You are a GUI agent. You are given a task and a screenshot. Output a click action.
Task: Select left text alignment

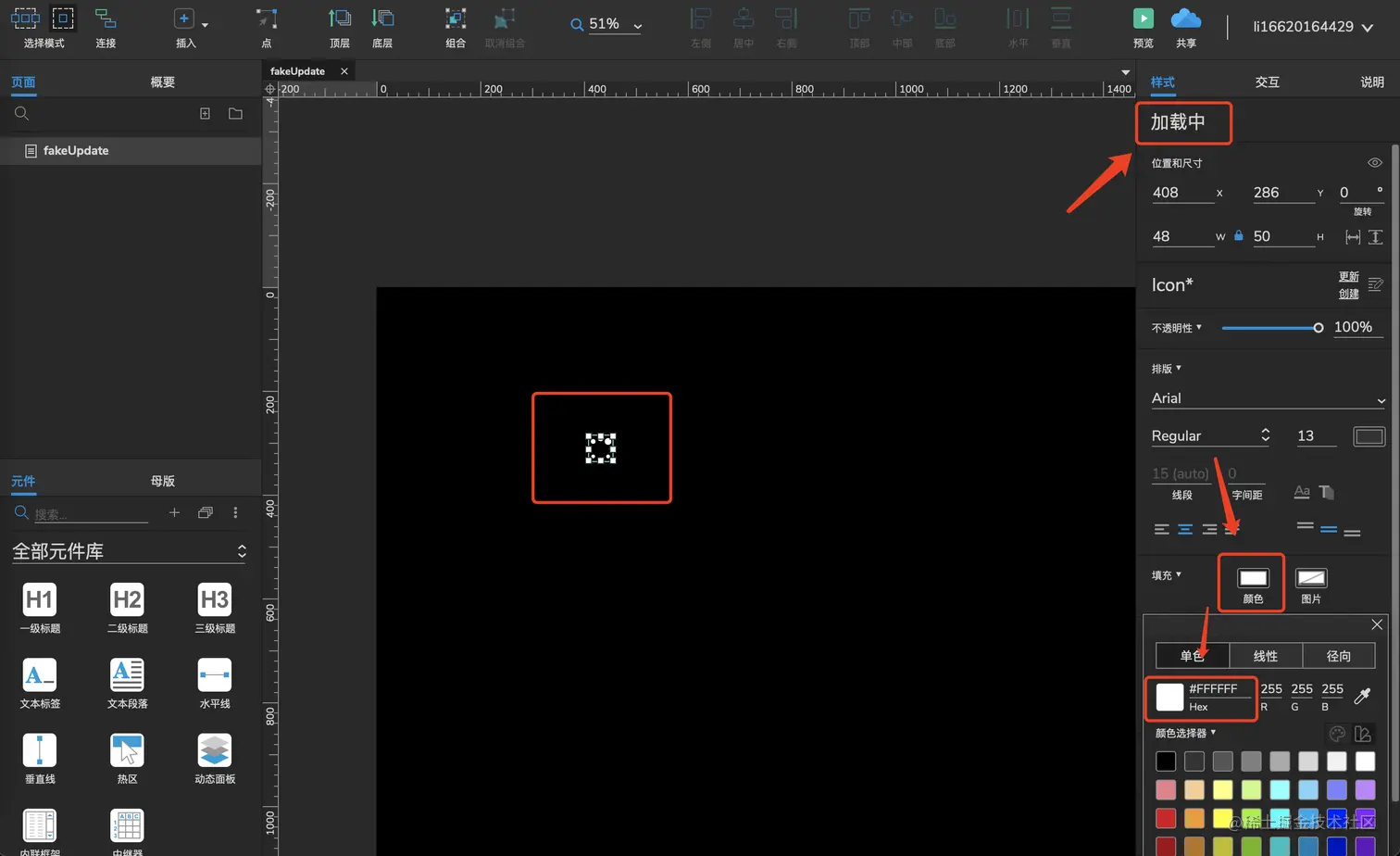pos(1161,529)
